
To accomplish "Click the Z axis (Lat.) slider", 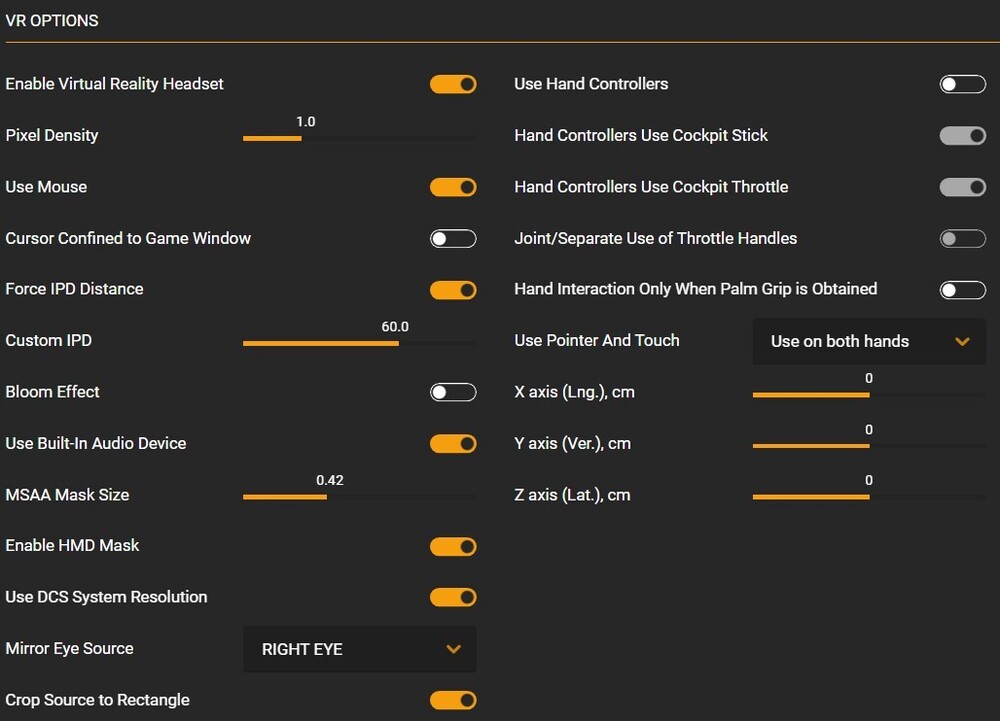I will click(868, 497).
